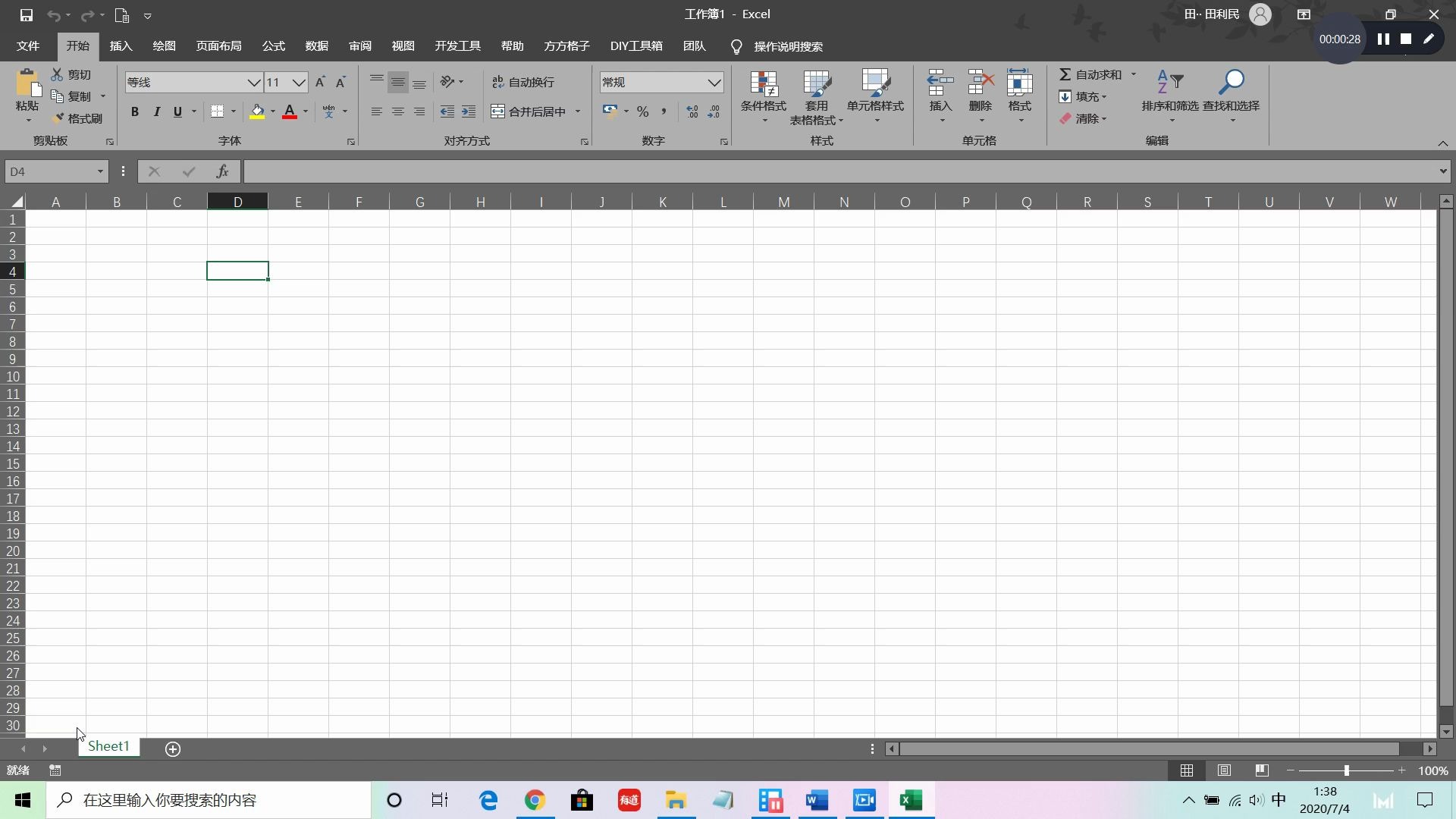Viewport: 1456px width, 819px height.
Task: Click the Insert Function fx icon
Action: (222, 171)
